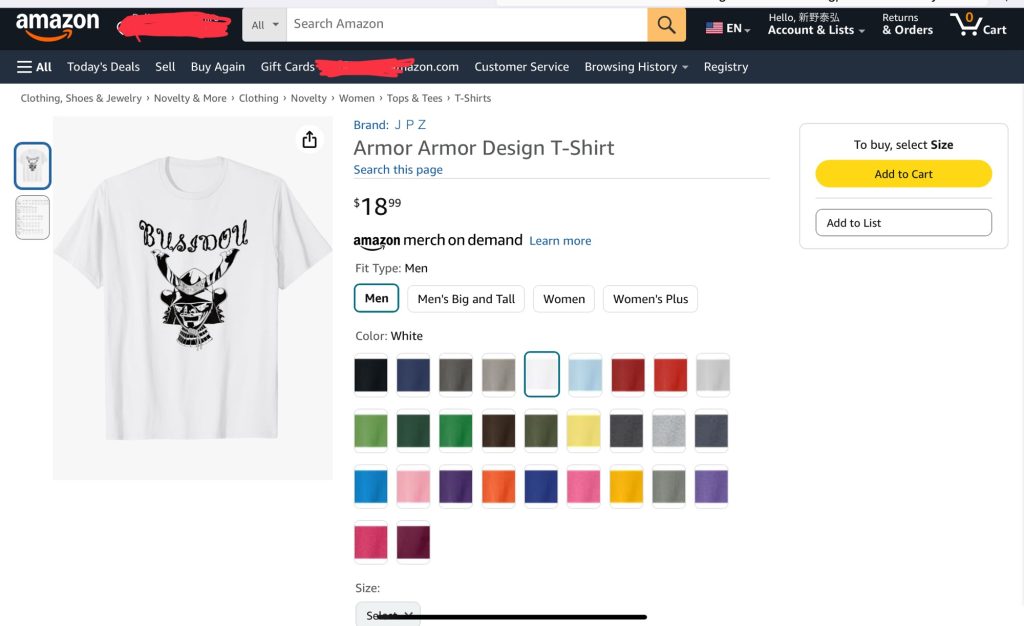Open the Size select dropdown
1024x626 pixels.
tap(388, 613)
